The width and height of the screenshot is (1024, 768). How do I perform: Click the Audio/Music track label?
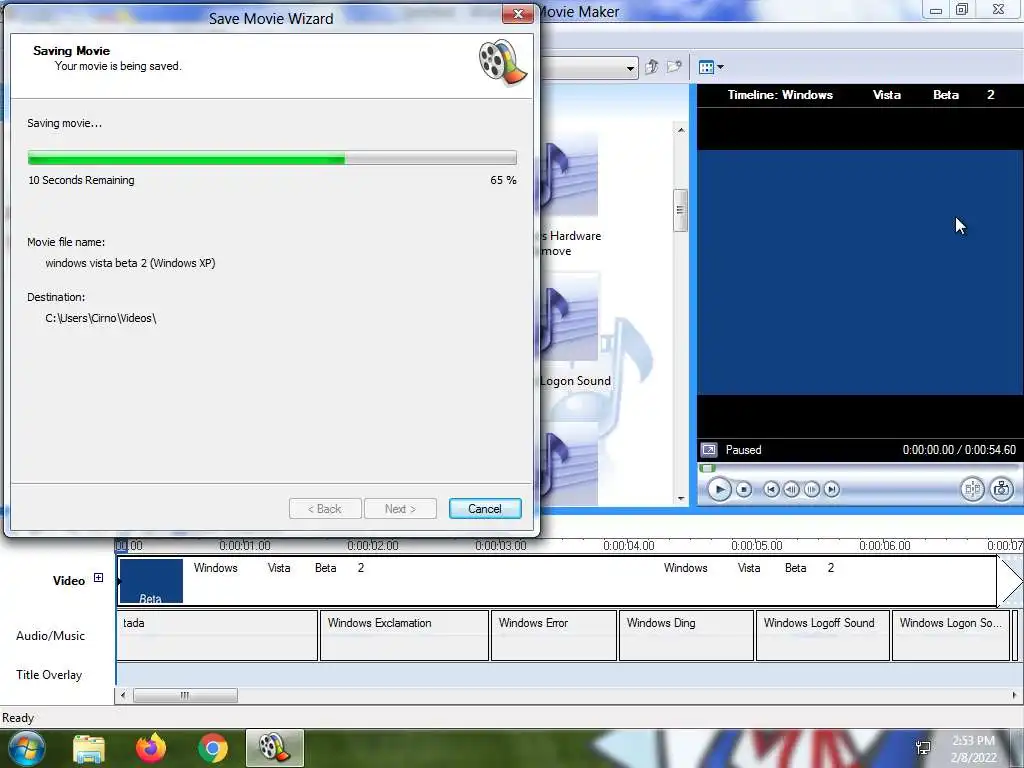point(50,635)
